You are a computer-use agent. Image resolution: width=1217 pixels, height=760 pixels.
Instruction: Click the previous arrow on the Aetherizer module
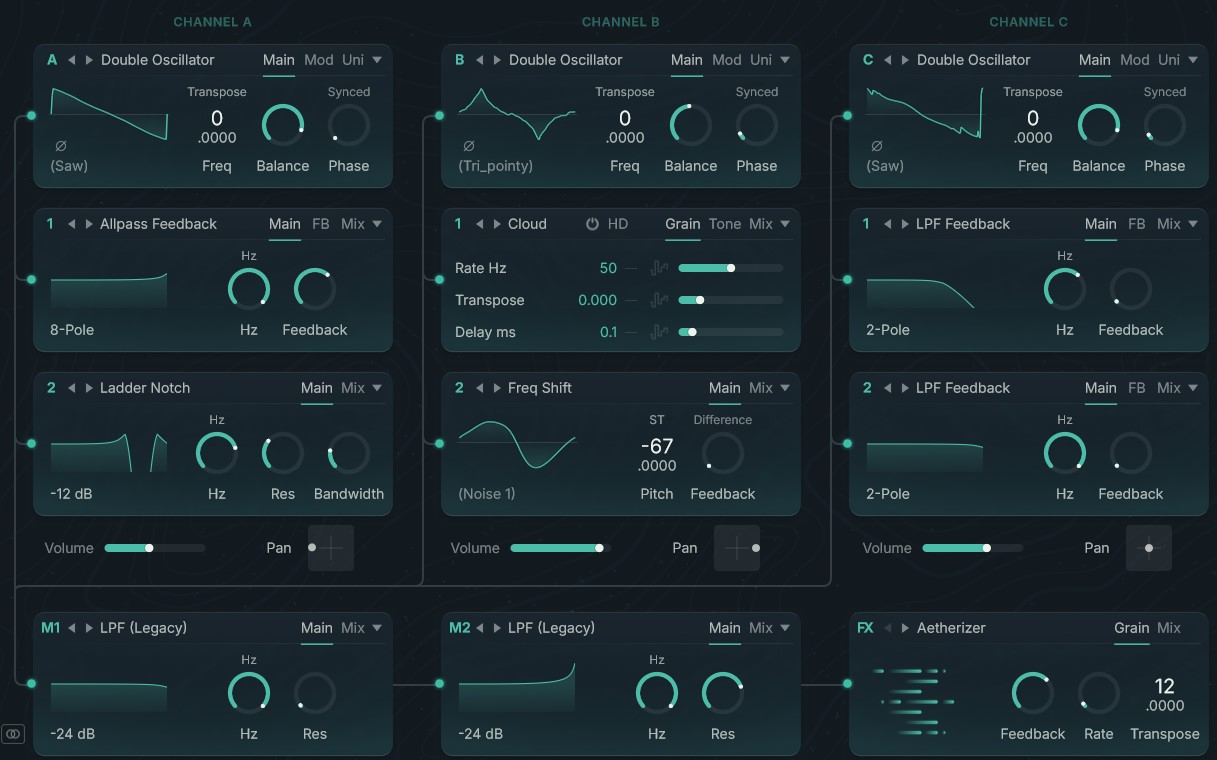[x=889, y=628]
